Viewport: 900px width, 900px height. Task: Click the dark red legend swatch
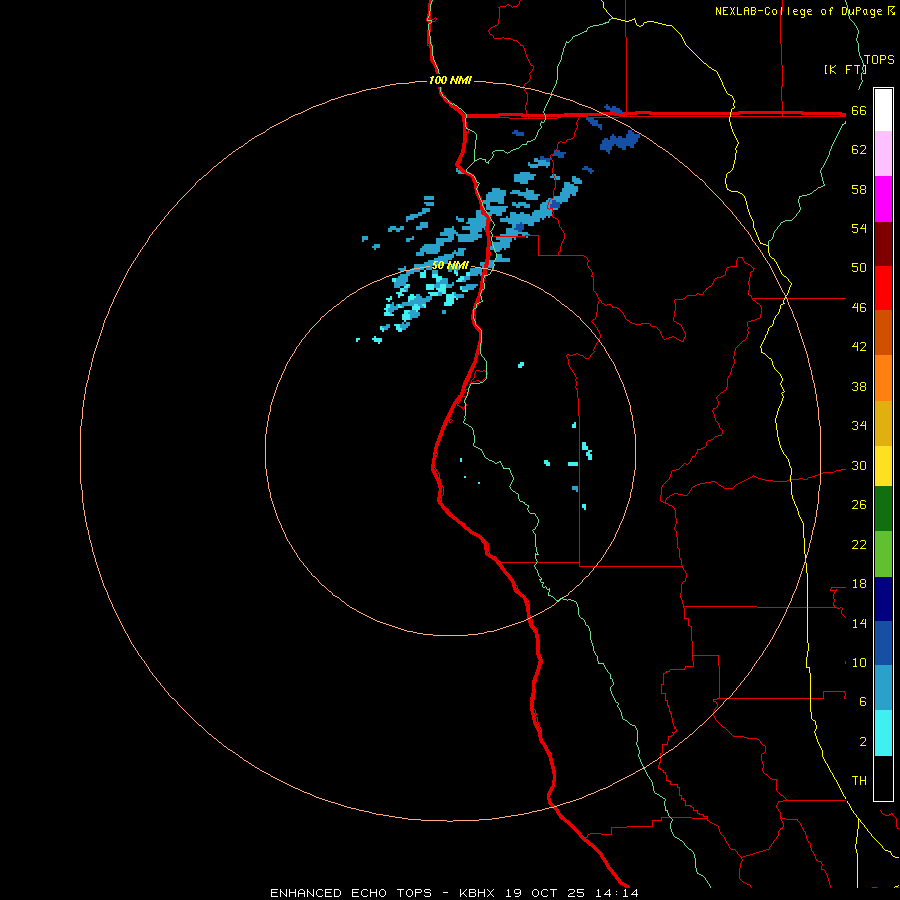883,244
